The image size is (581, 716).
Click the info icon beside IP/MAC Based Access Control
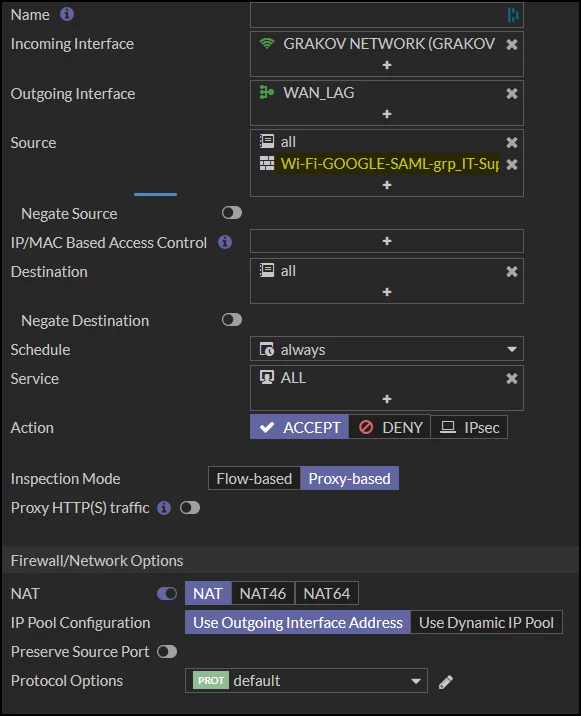coord(224,242)
